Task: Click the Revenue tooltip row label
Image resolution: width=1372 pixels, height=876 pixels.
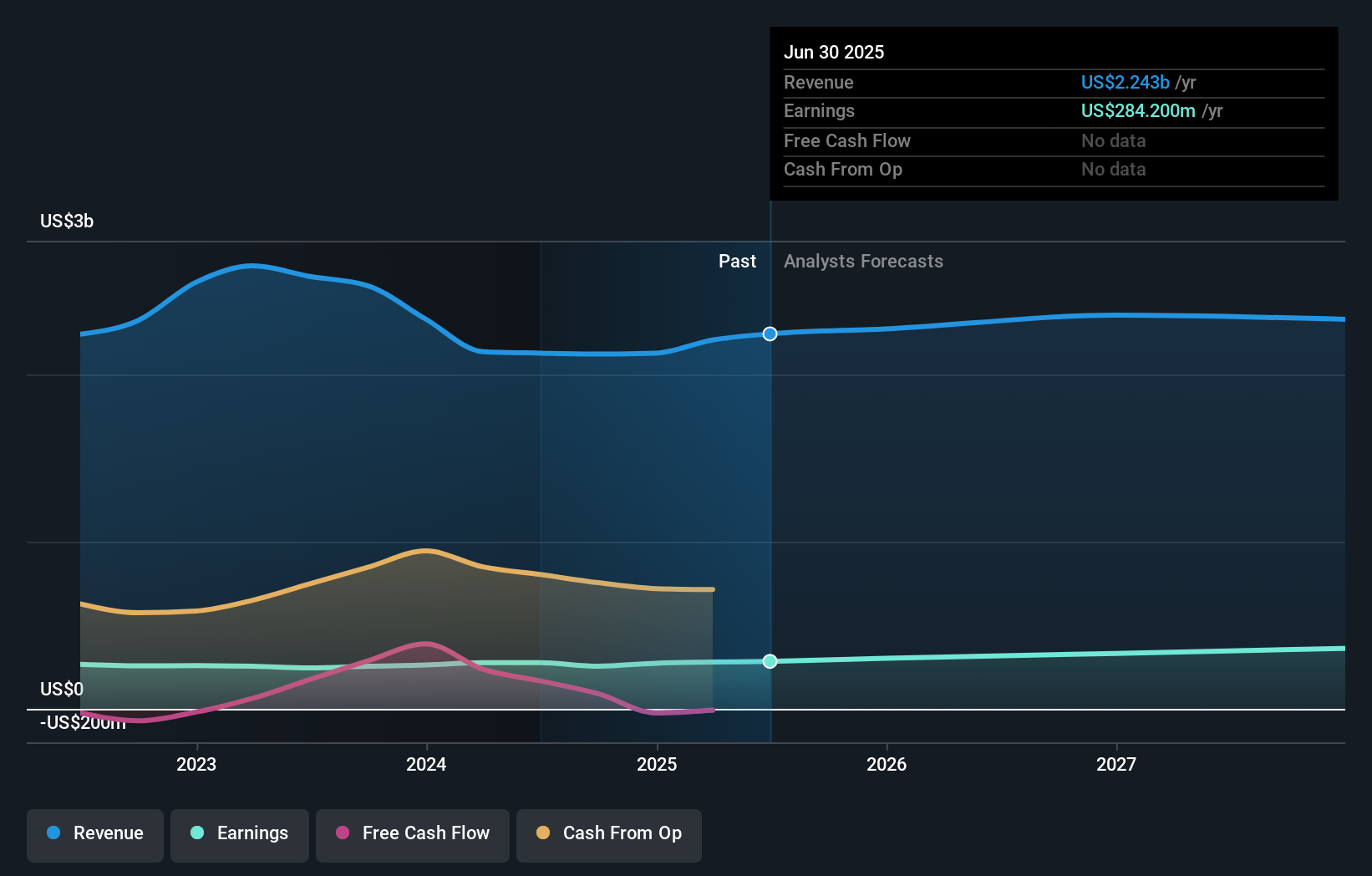Action: click(819, 82)
